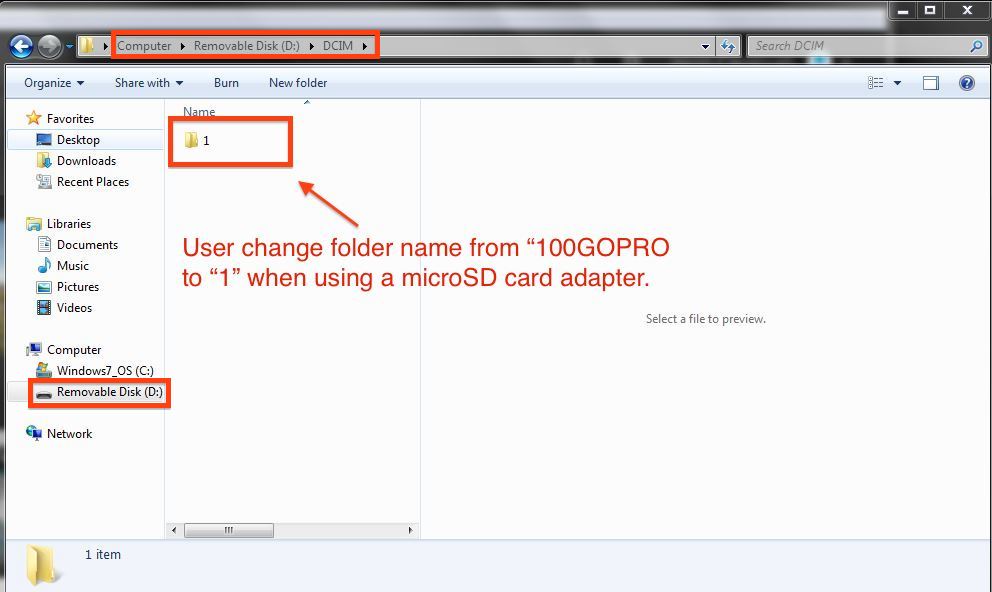
Task: Click the folder icon in the address bar
Action: 87,46
